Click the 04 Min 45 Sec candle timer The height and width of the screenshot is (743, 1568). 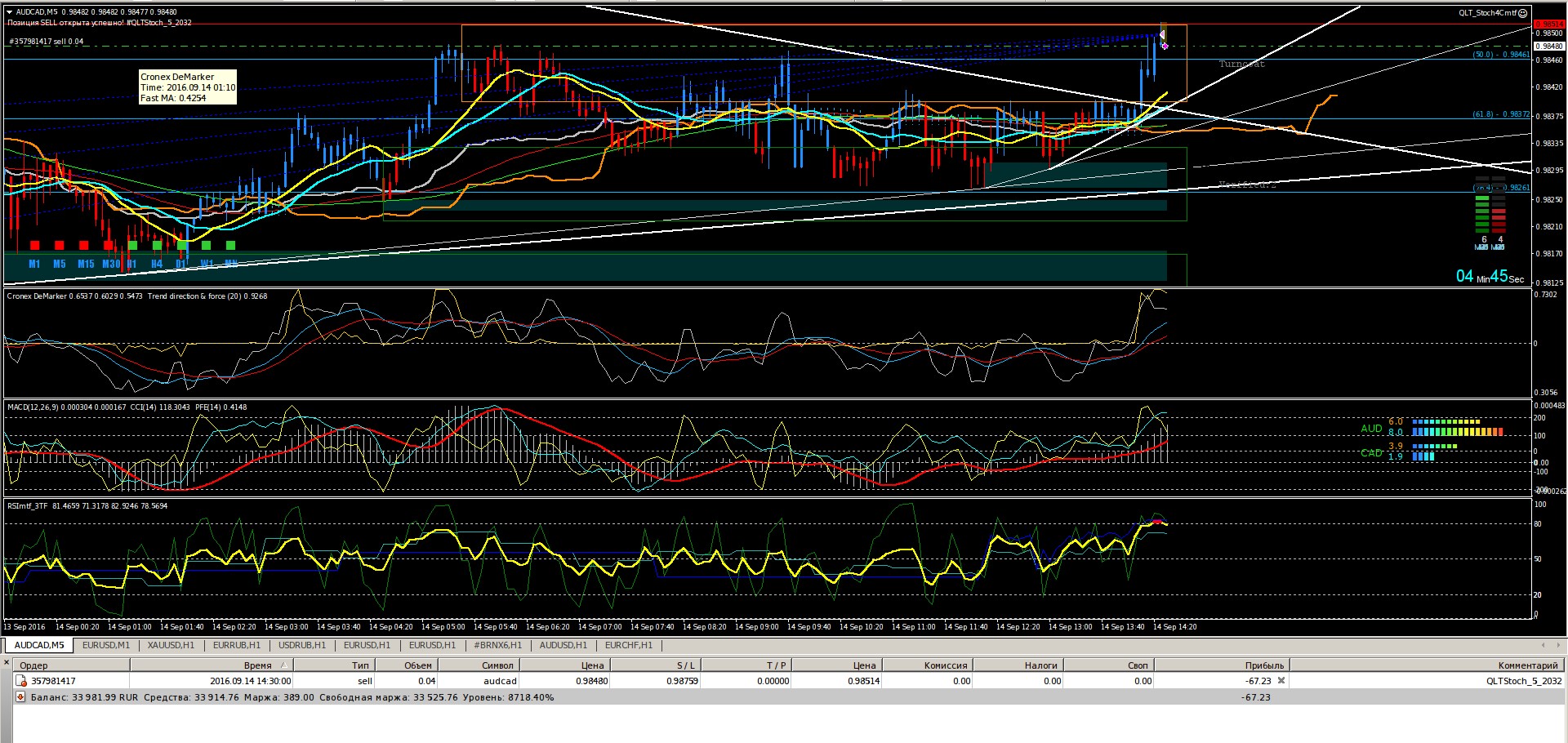click(1490, 276)
